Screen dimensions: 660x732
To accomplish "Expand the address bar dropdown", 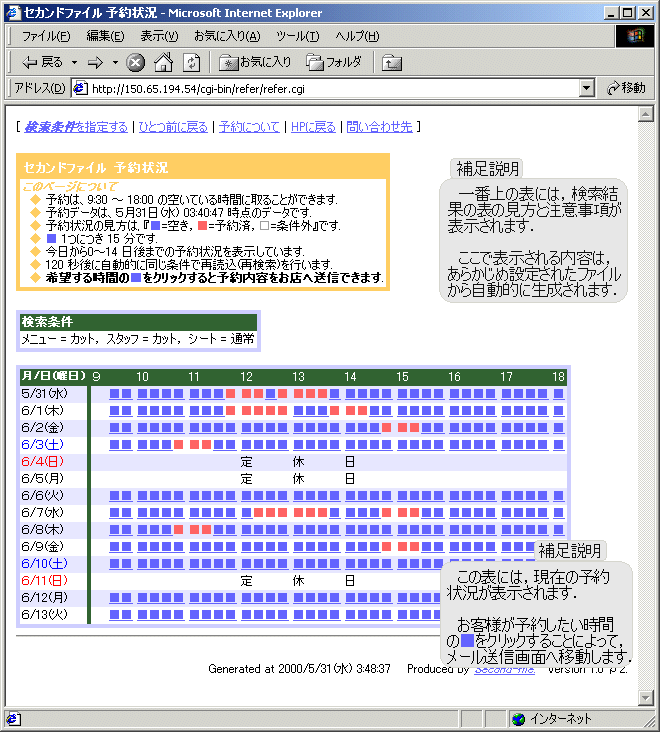I will (x=586, y=88).
